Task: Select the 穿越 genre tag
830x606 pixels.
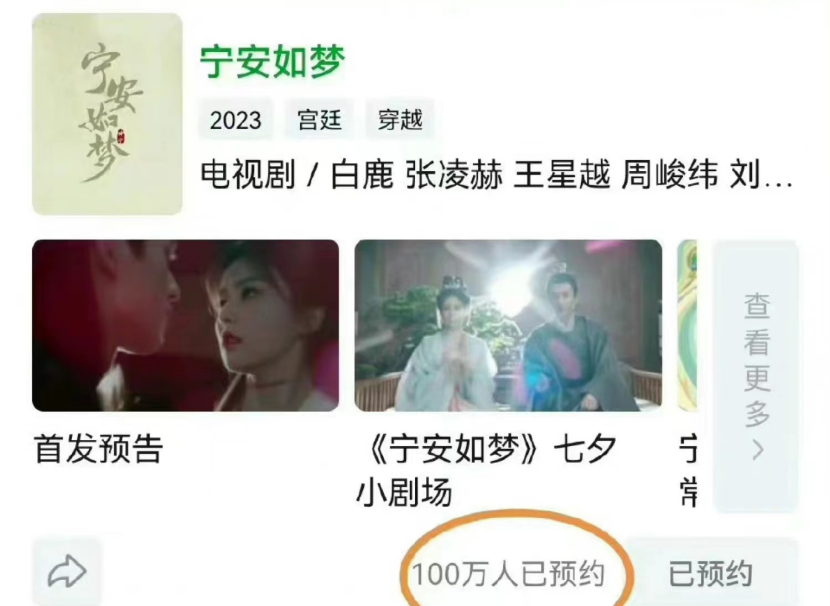Action: 400,120
